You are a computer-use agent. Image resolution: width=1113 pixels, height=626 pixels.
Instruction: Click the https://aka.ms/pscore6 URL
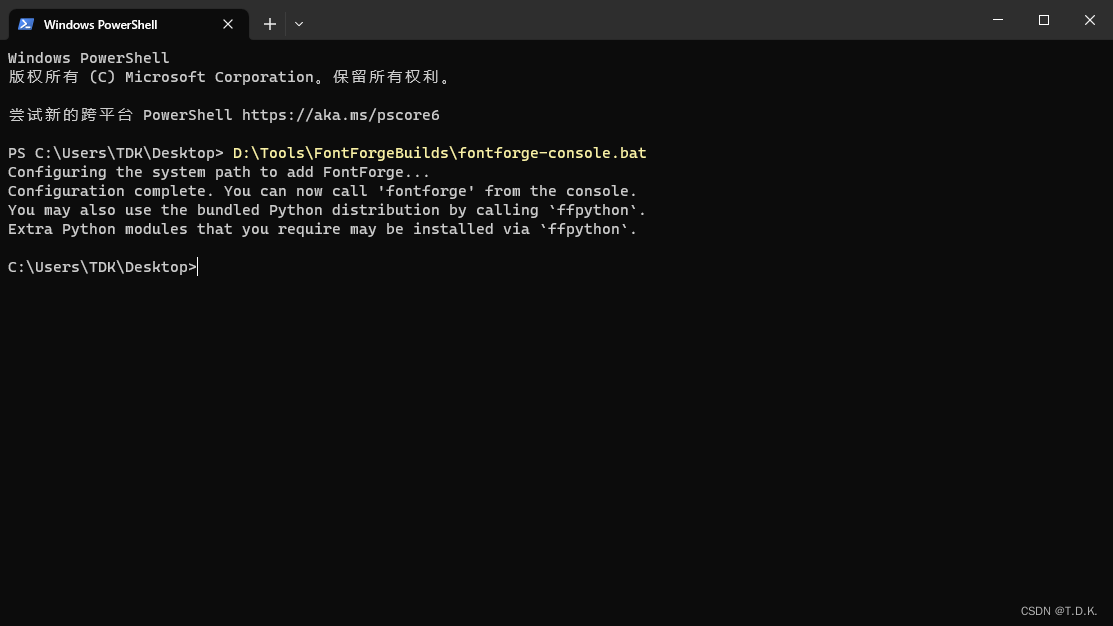click(341, 115)
